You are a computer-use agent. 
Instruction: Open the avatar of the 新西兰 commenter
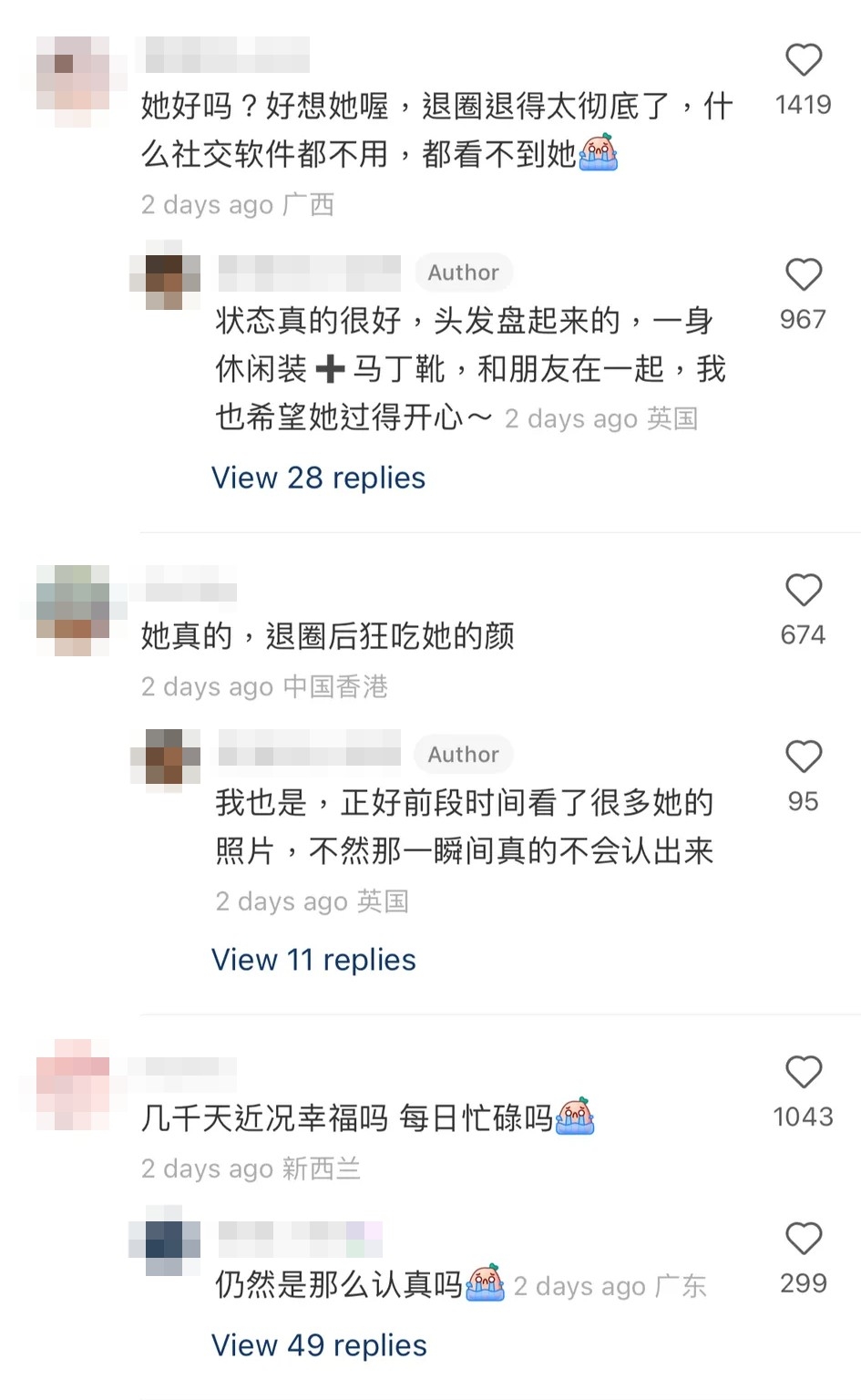(x=73, y=1085)
